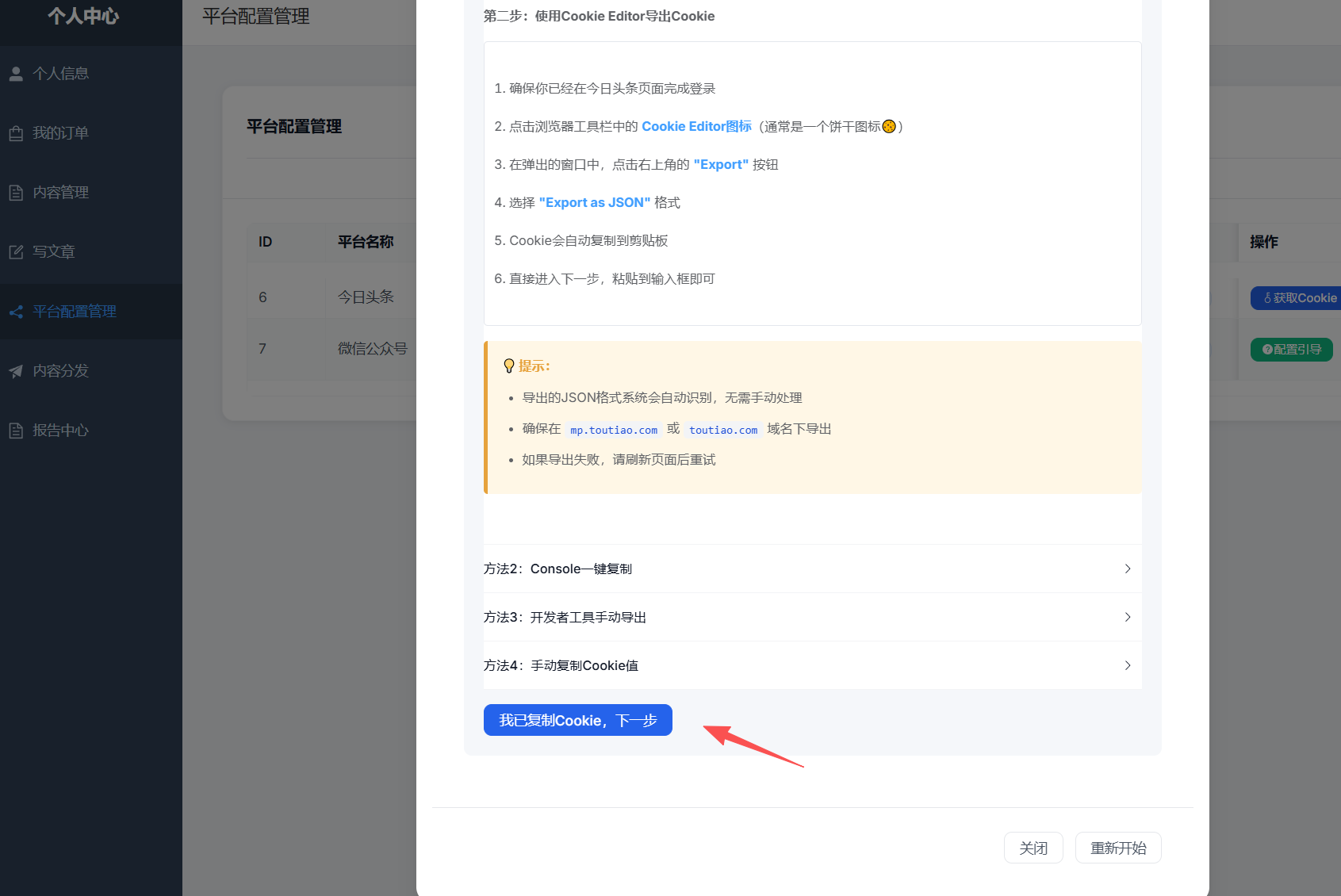The image size is (1341, 896).
Task: Click the share icon for 平台配置管理
Action: 16,312
